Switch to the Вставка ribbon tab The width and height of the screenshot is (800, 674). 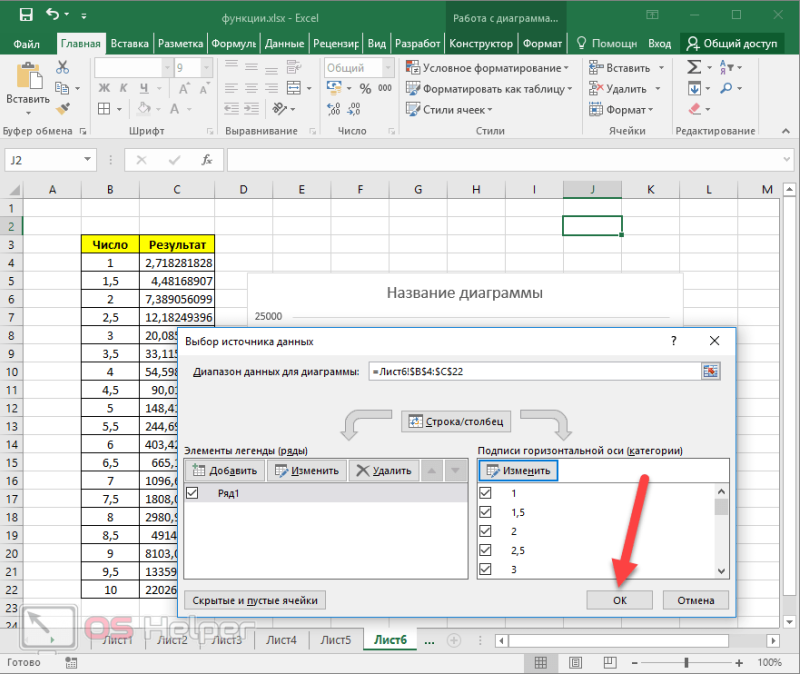click(x=130, y=44)
